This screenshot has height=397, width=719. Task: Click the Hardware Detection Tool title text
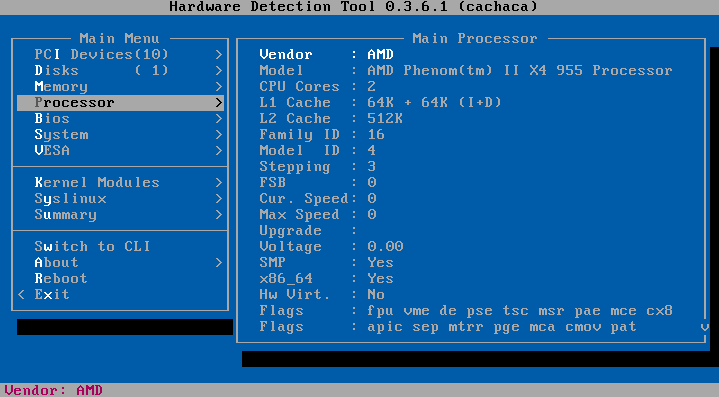point(354,7)
